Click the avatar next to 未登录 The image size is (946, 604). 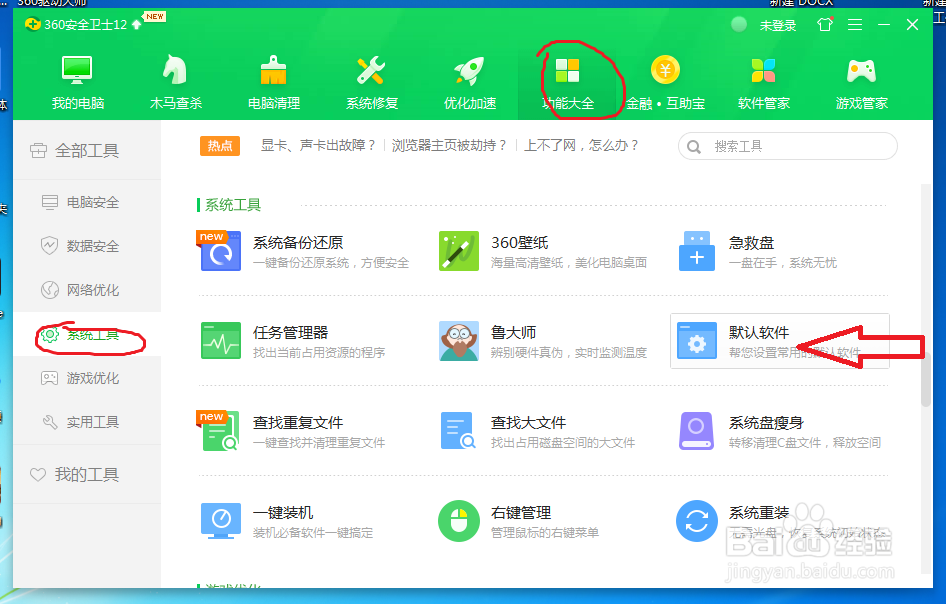738,24
